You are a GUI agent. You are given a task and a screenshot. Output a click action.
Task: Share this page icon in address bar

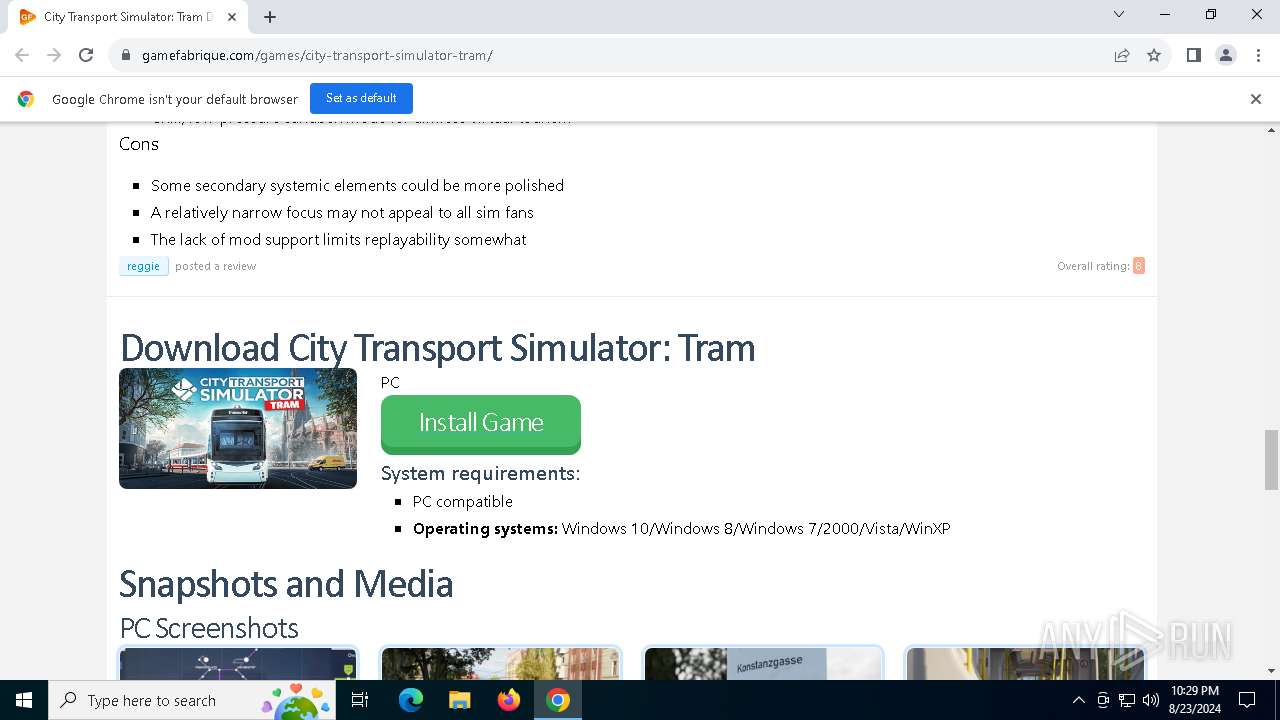(1122, 55)
